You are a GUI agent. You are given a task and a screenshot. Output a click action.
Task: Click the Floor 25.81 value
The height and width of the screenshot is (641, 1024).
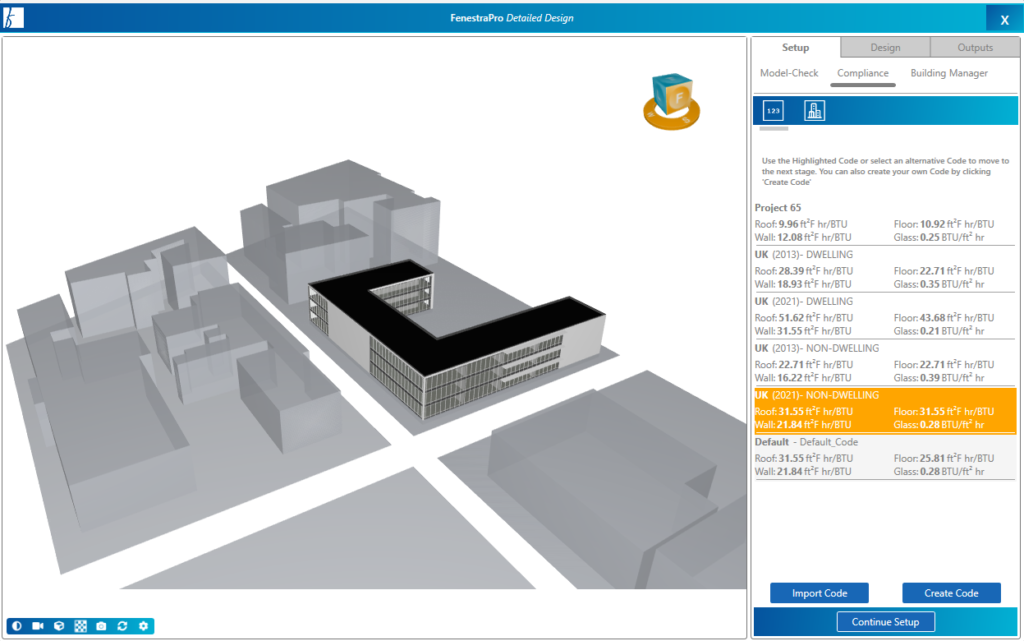[933, 458]
